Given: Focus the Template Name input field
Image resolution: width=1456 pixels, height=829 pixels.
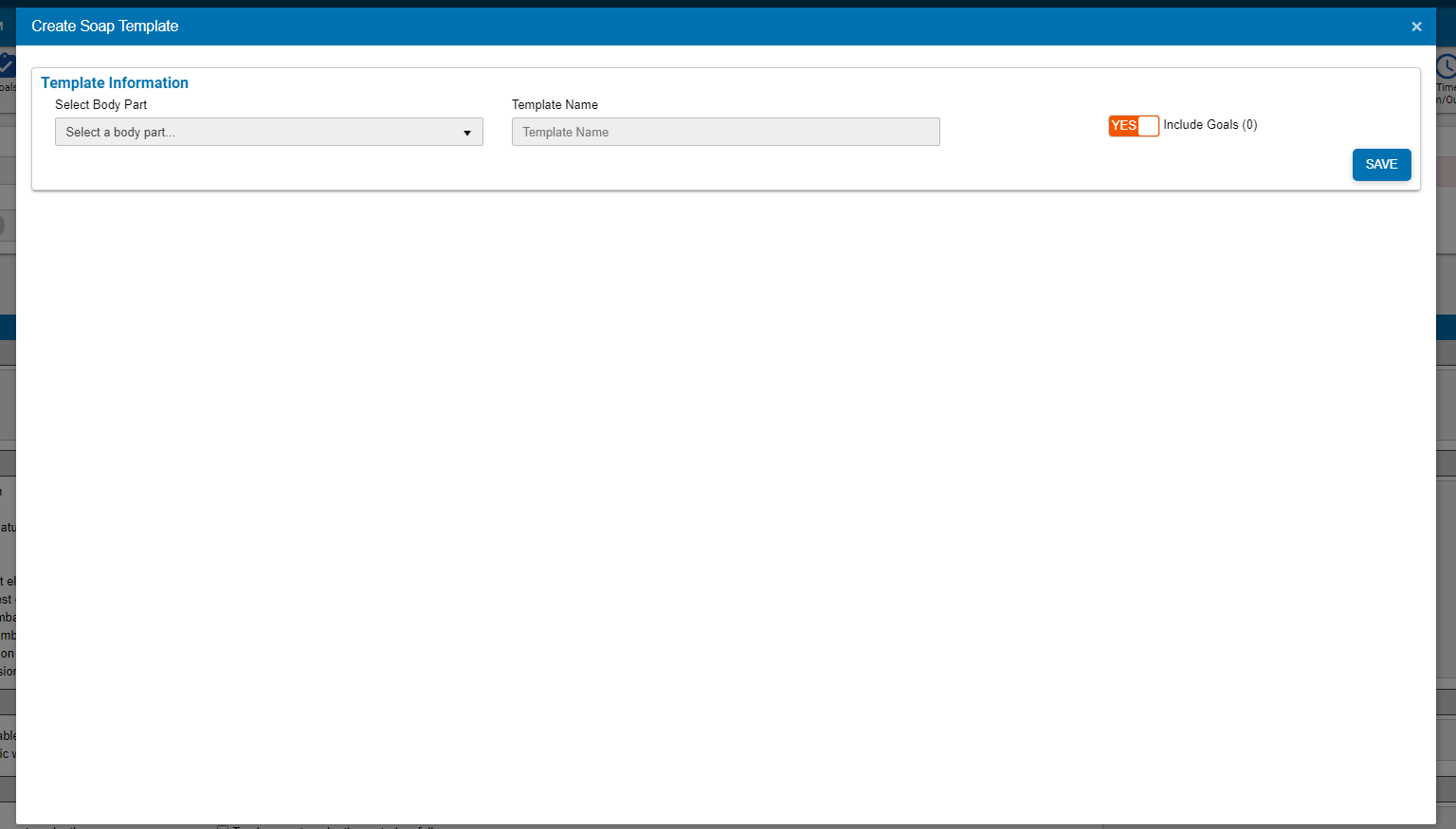Looking at the screenshot, I should pyautogui.click(x=725, y=132).
